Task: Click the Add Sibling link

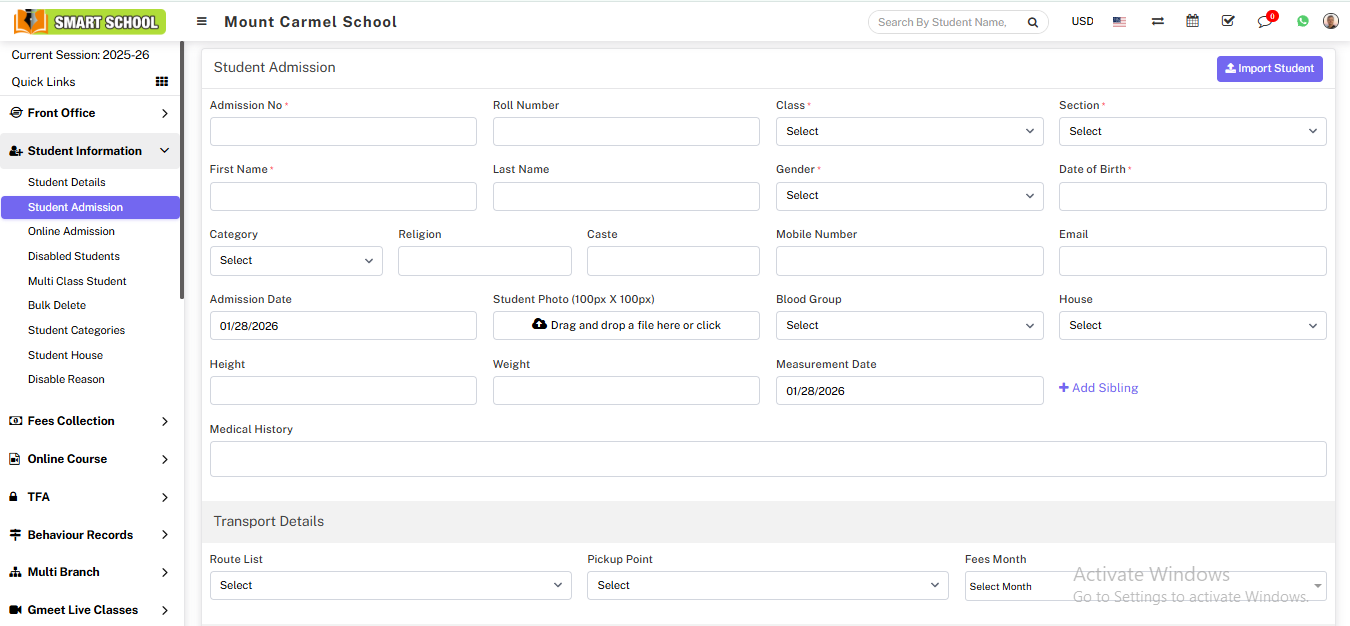Action: (1098, 388)
